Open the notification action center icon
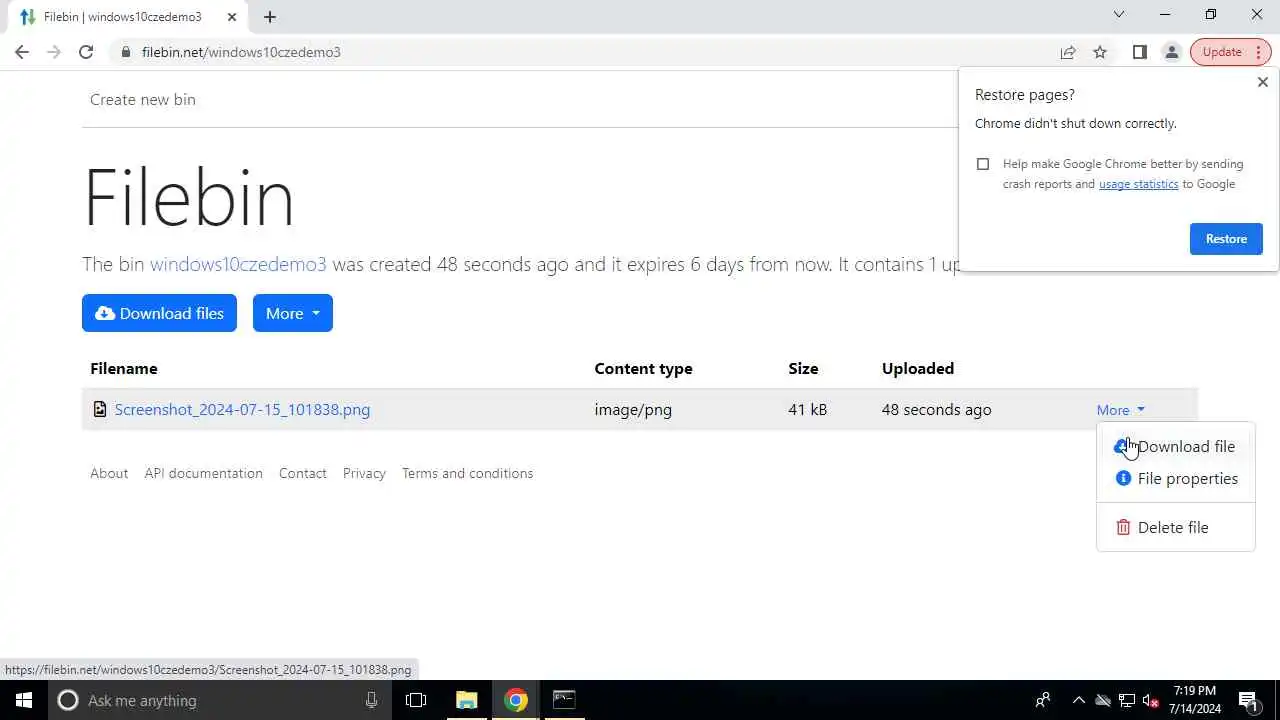 point(1248,700)
